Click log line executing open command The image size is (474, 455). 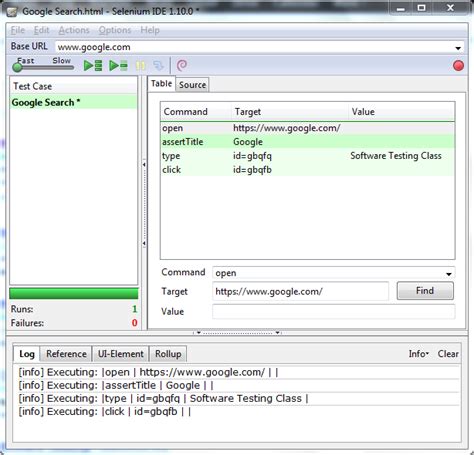[148, 372]
